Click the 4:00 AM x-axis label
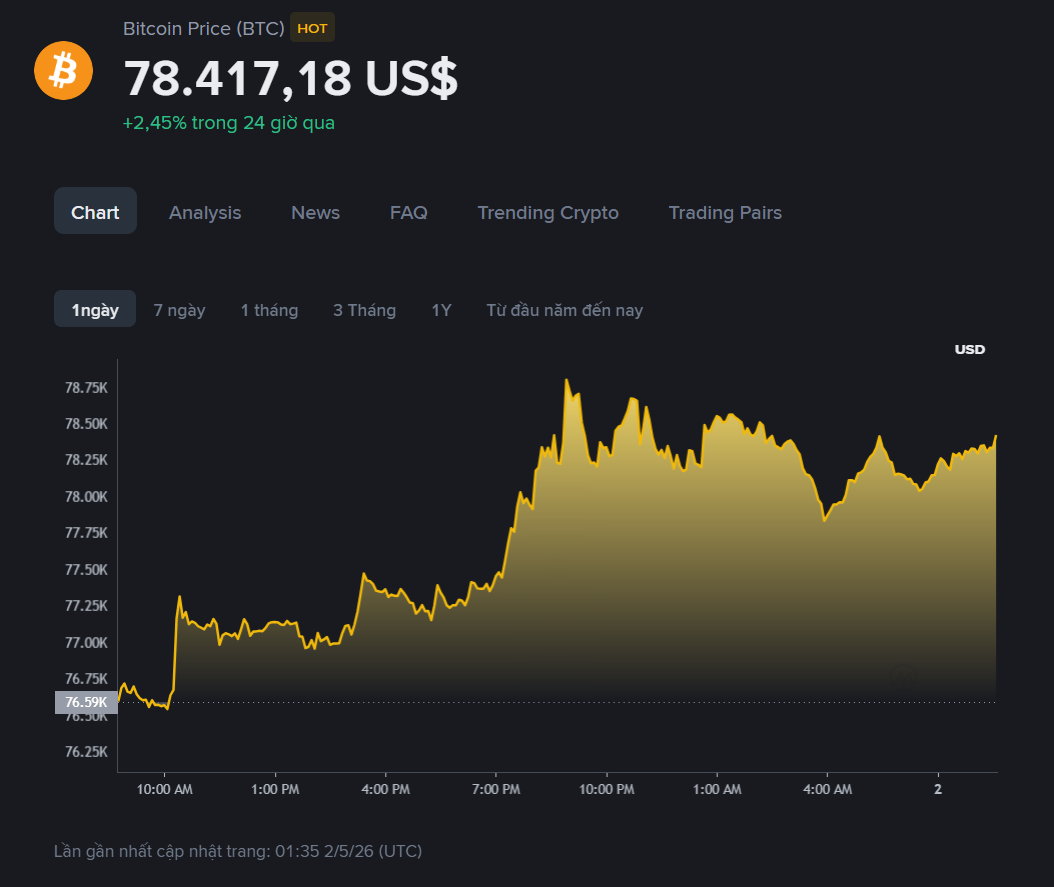 827,789
